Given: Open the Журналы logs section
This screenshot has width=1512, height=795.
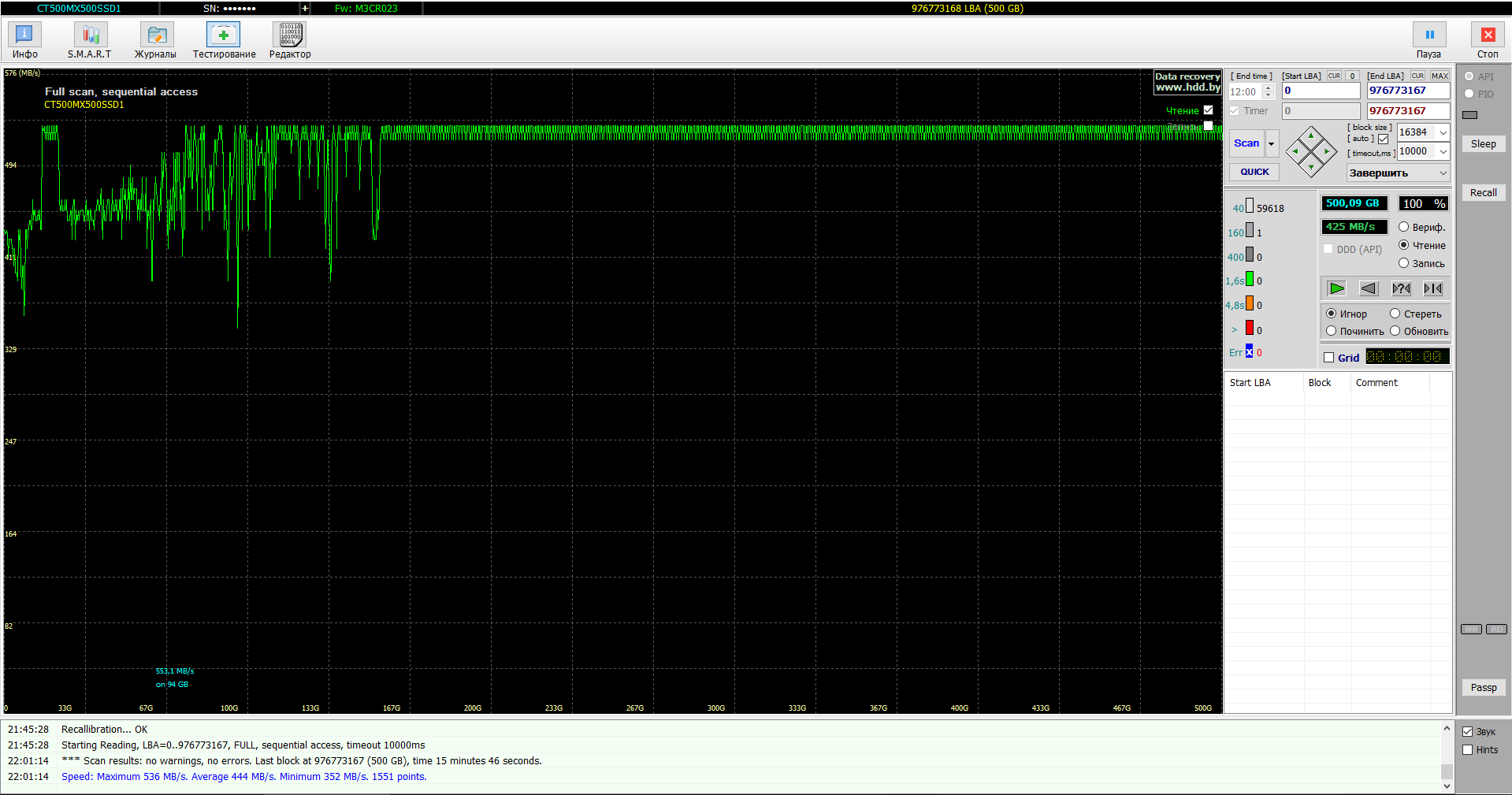Looking at the screenshot, I should click(x=156, y=40).
